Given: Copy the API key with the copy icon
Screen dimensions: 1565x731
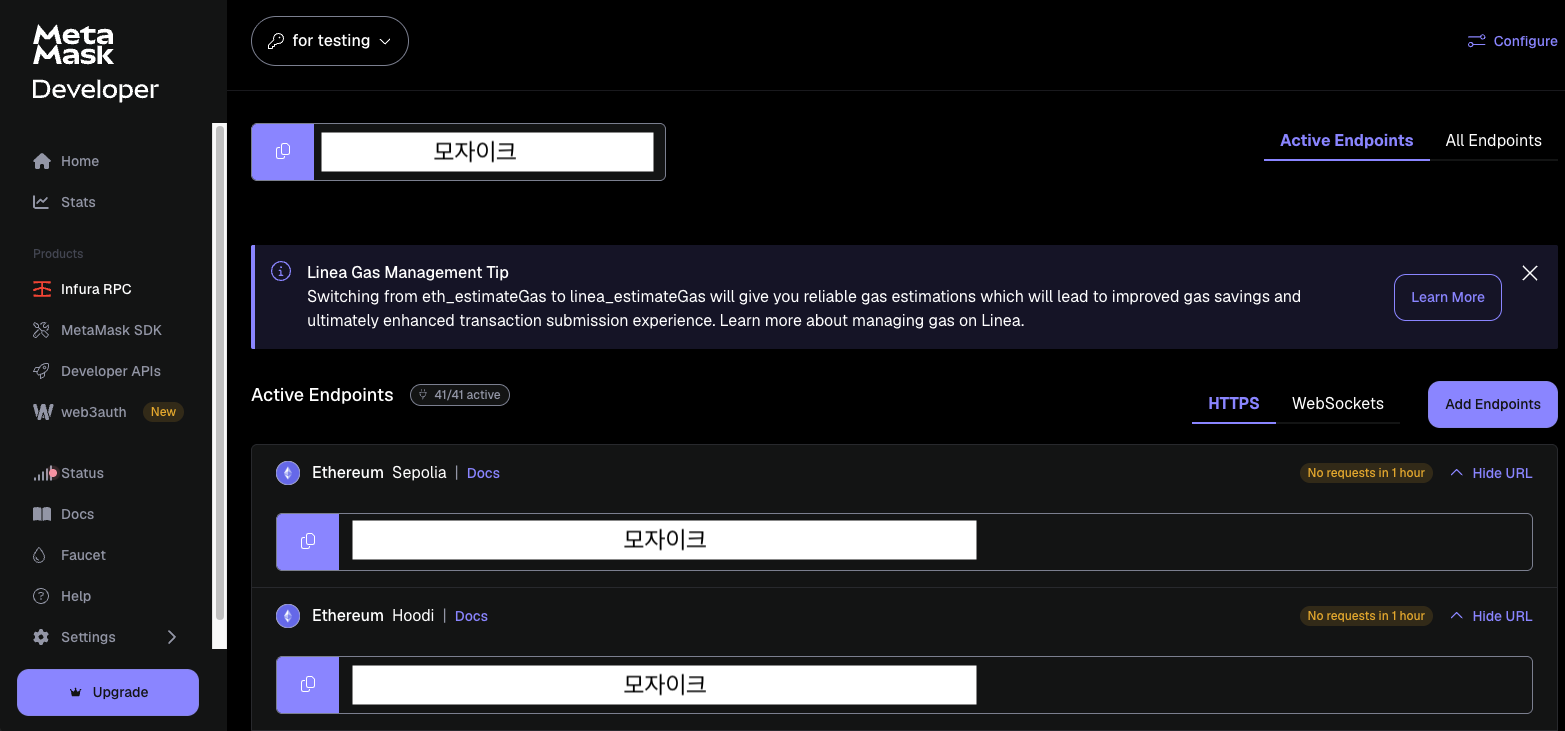Looking at the screenshot, I should (x=283, y=152).
